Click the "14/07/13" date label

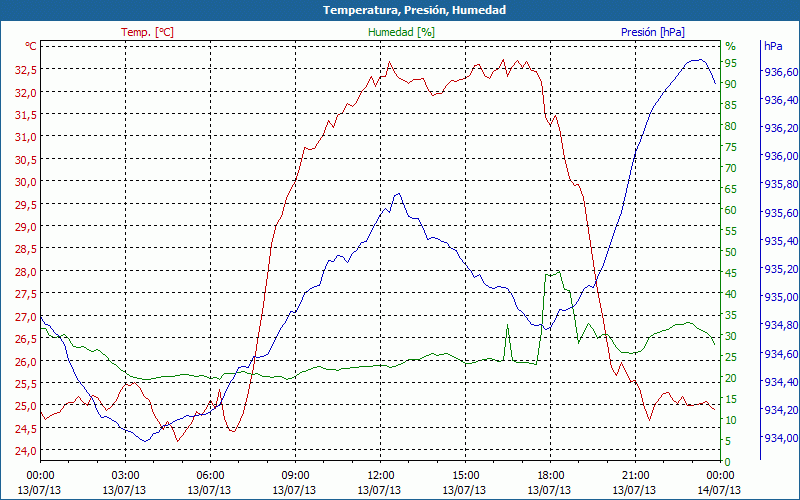click(x=719, y=490)
